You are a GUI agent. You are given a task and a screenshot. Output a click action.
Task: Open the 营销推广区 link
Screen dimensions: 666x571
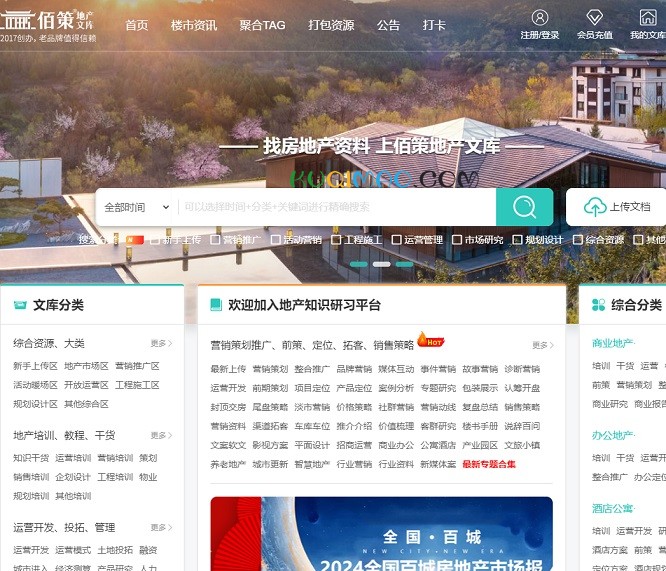pyautogui.click(x=137, y=366)
